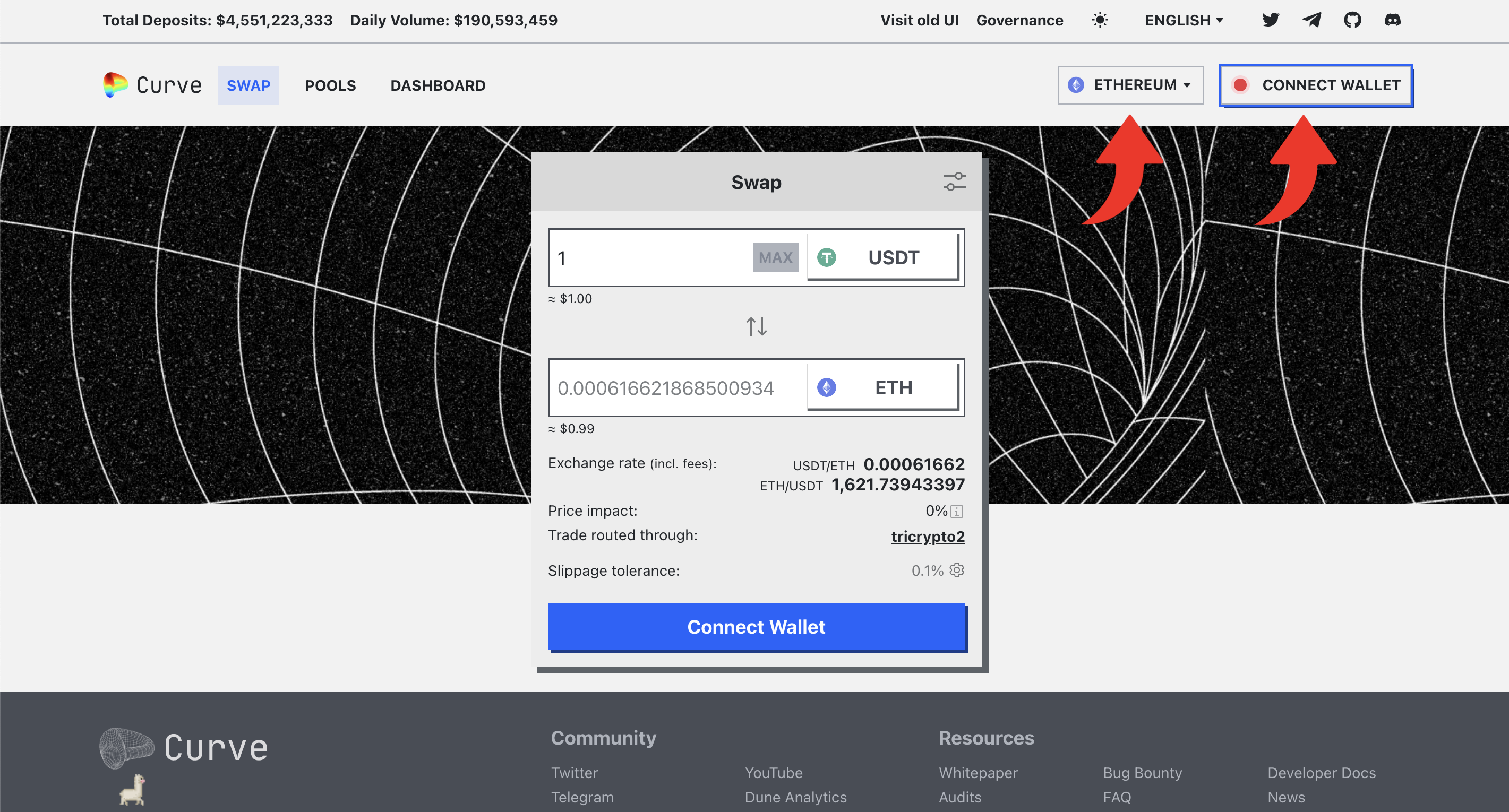Click the USDT amount input field
The width and height of the screenshot is (1509, 812).
[650, 257]
